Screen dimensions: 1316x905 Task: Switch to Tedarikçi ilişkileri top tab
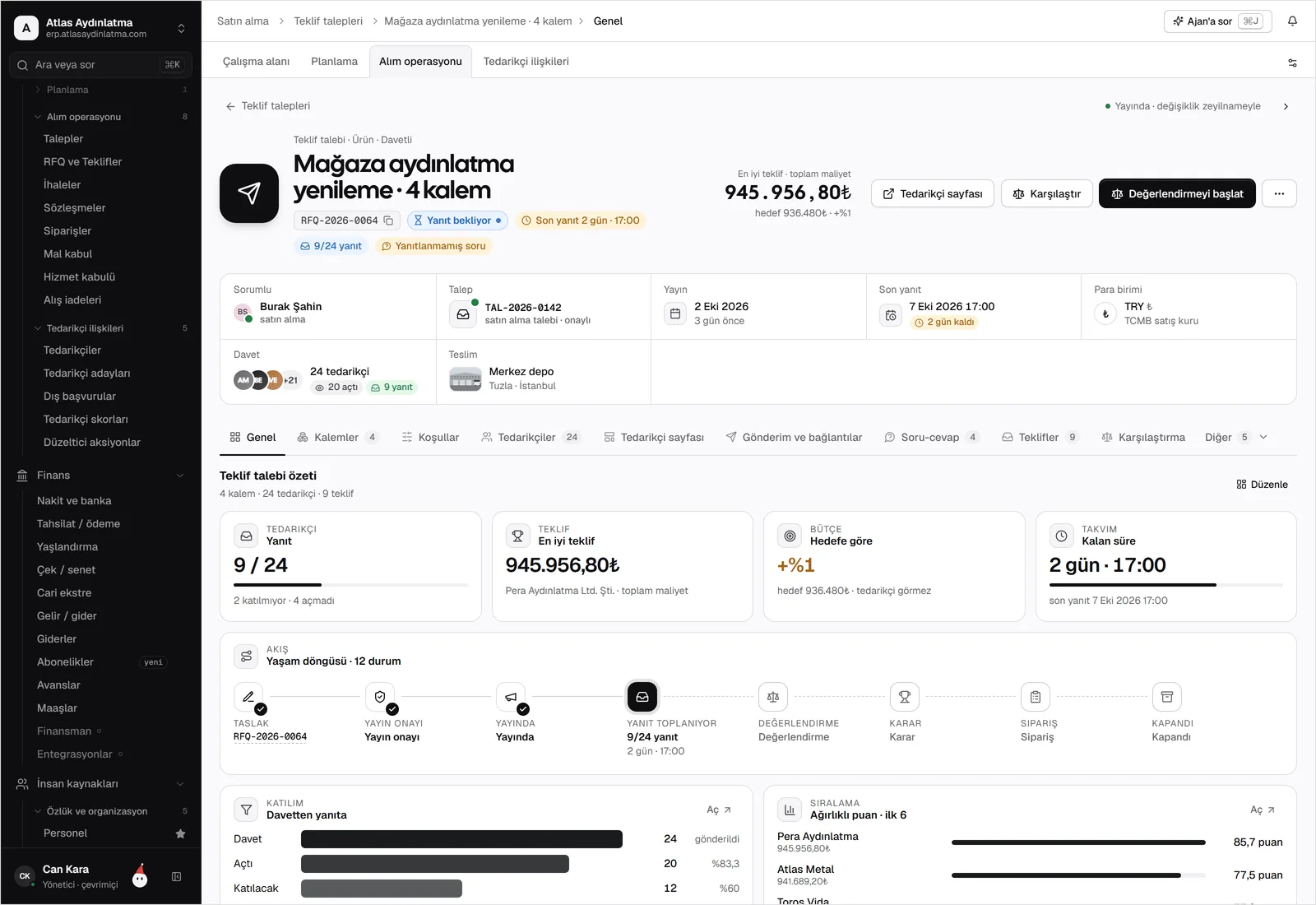(526, 62)
